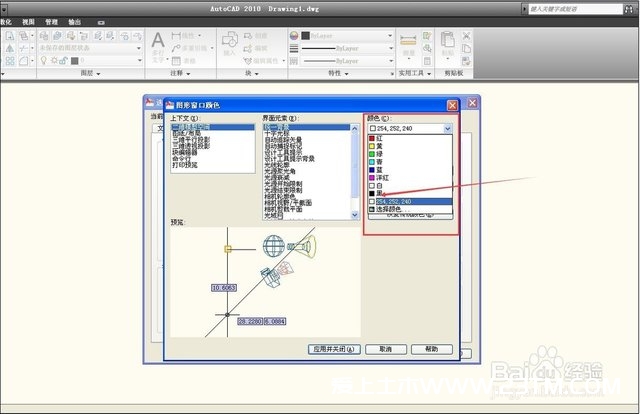The height and width of the screenshot is (414, 640).
Task: Click the Insert block large icon
Action: [x=230, y=40]
